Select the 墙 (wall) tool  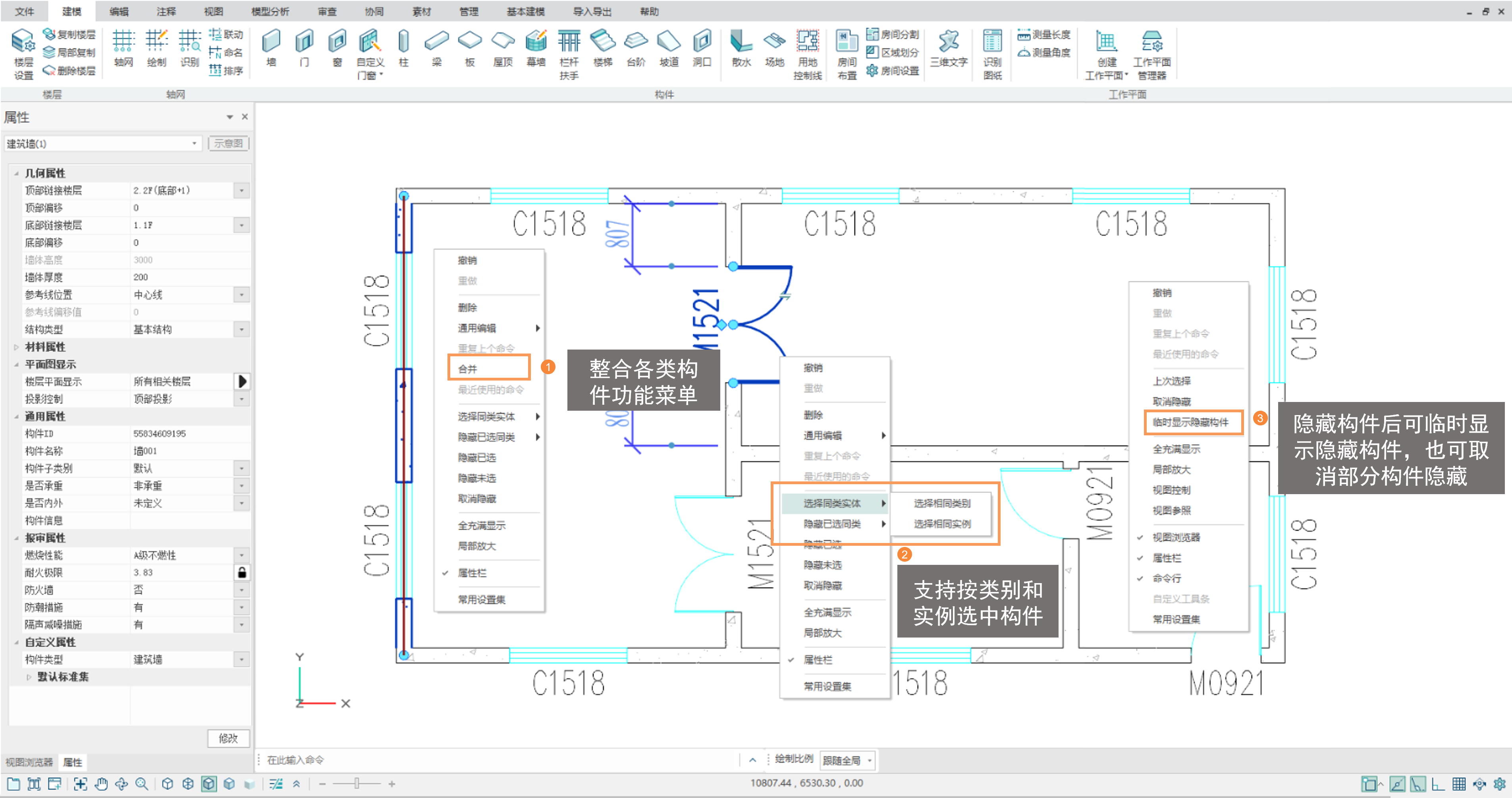tap(270, 47)
